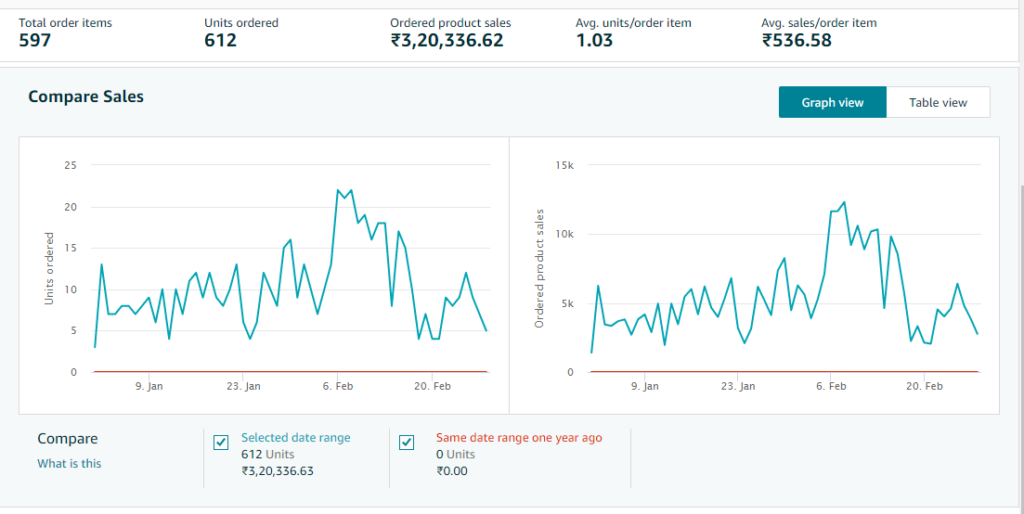Toggle Same date range one year ago checkbox
This screenshot has width=1024, height=514.
(407, 442)
